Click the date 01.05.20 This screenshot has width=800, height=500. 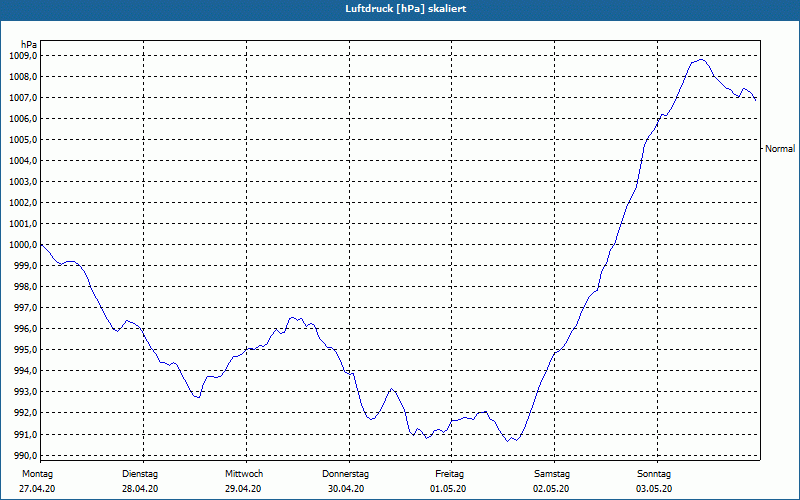click(448, 489)
